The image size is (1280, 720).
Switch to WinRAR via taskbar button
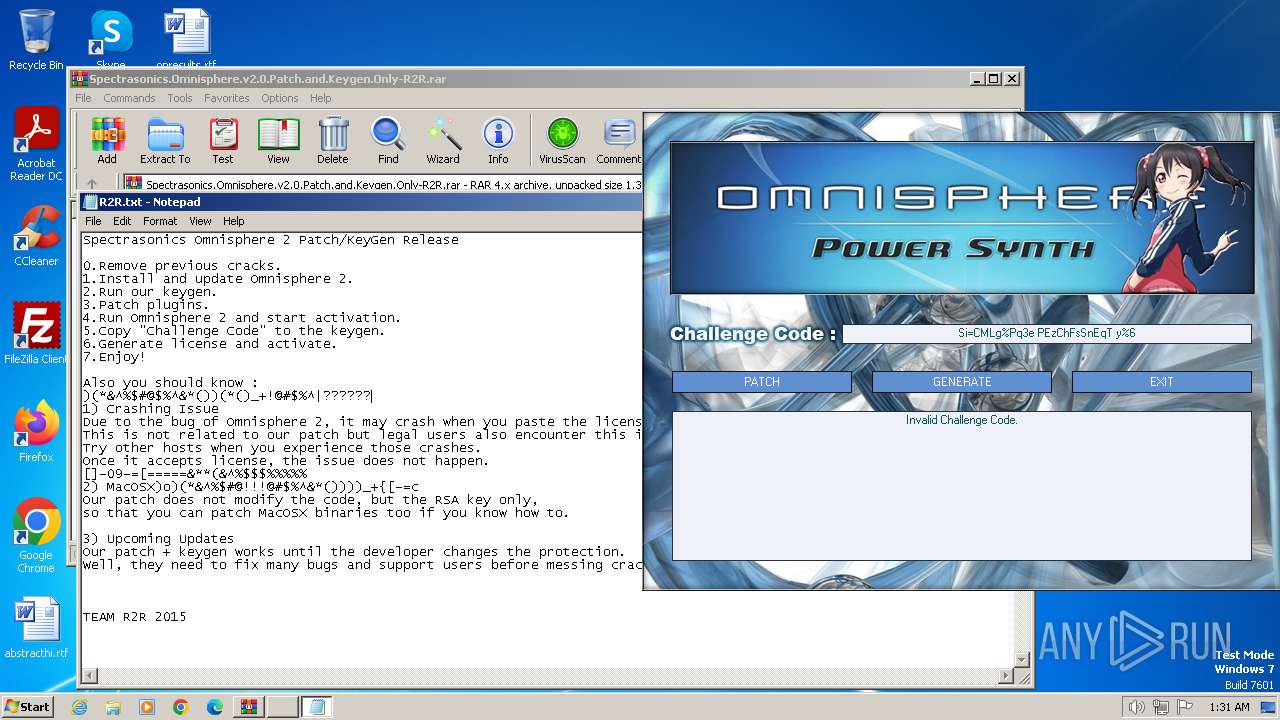[249, 707]
